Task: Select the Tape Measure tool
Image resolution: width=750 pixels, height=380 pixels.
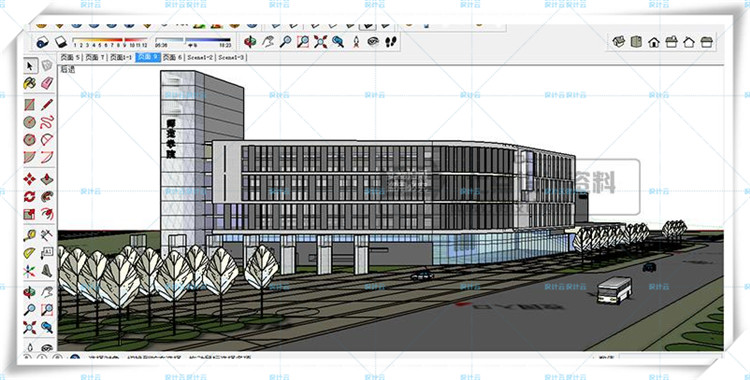Action: point(30,235)
